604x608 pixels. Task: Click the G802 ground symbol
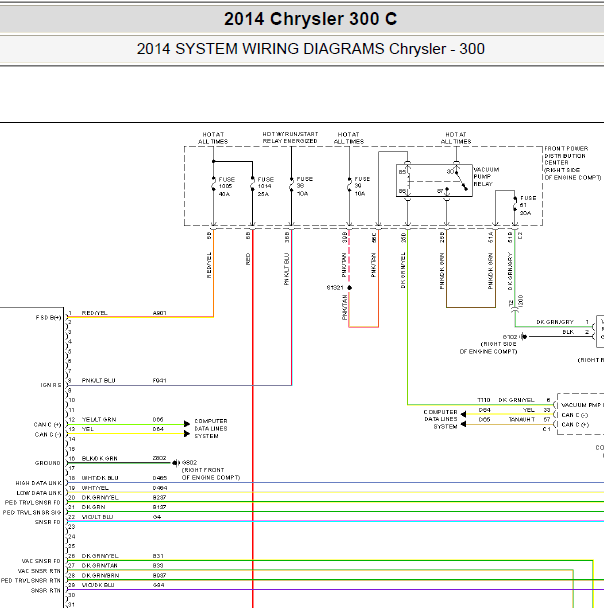coord(176,463)
